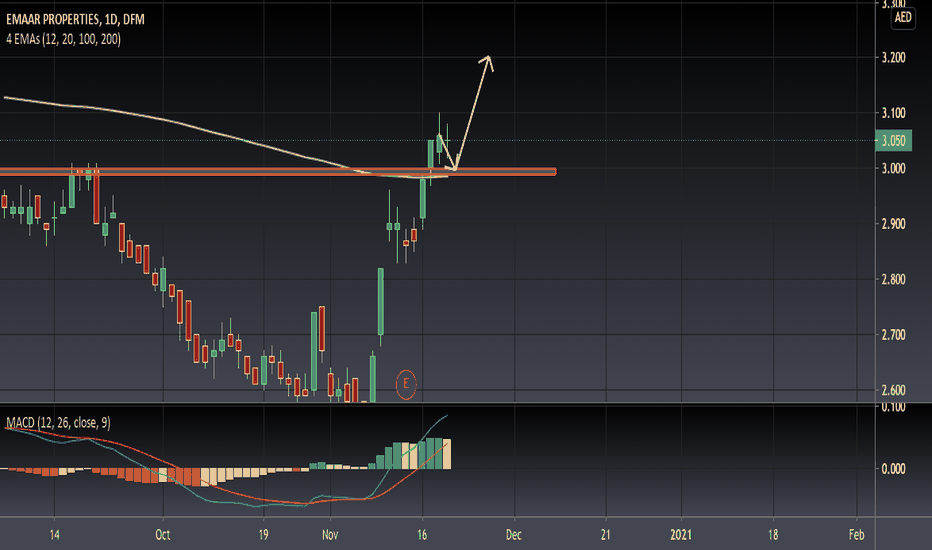
Task: Click the Dec date label on time axis
Action: pyautogui.click(x=514, y=535)
